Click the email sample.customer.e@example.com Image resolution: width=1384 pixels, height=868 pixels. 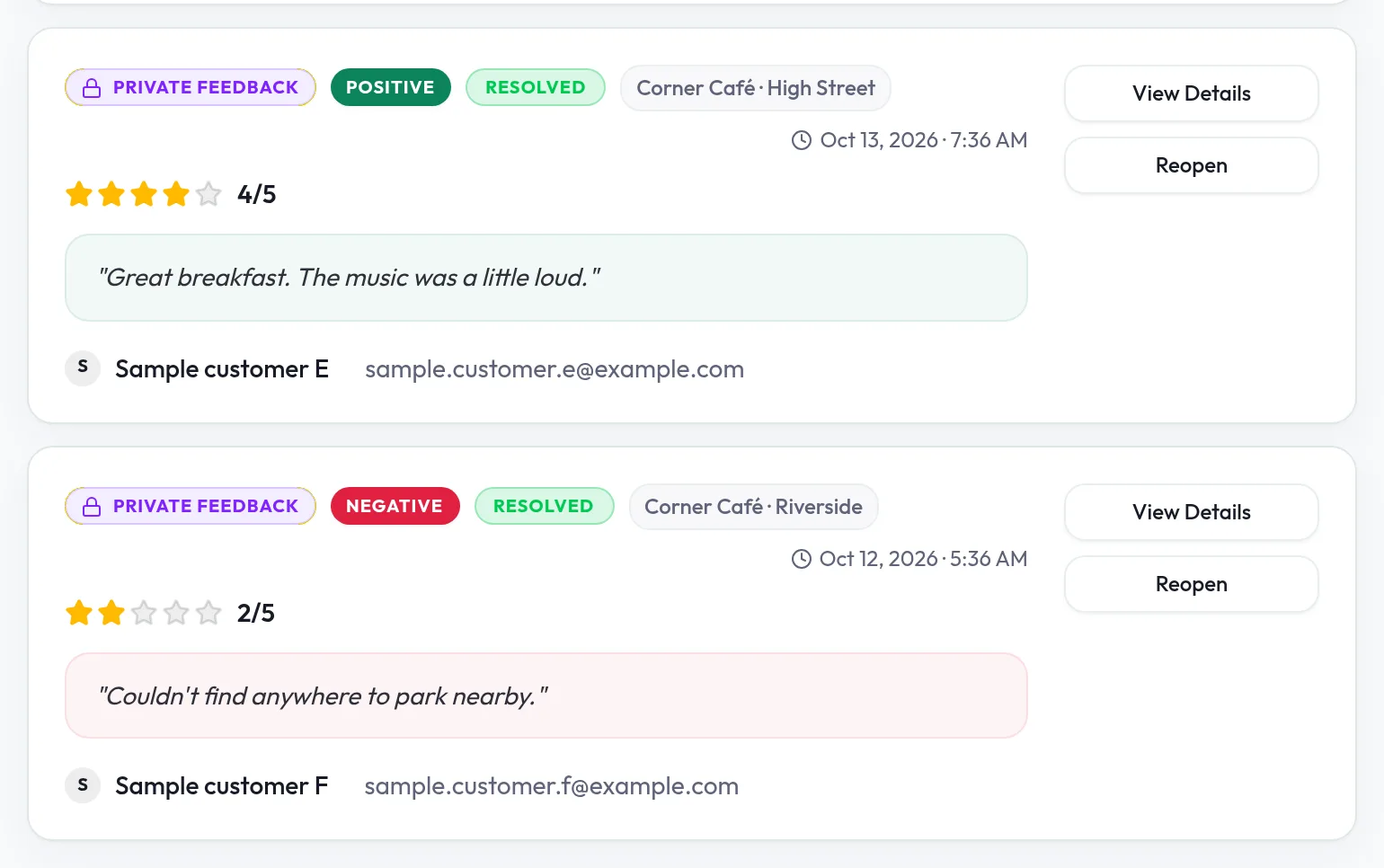pyautogui.click(x=554, y=369)
